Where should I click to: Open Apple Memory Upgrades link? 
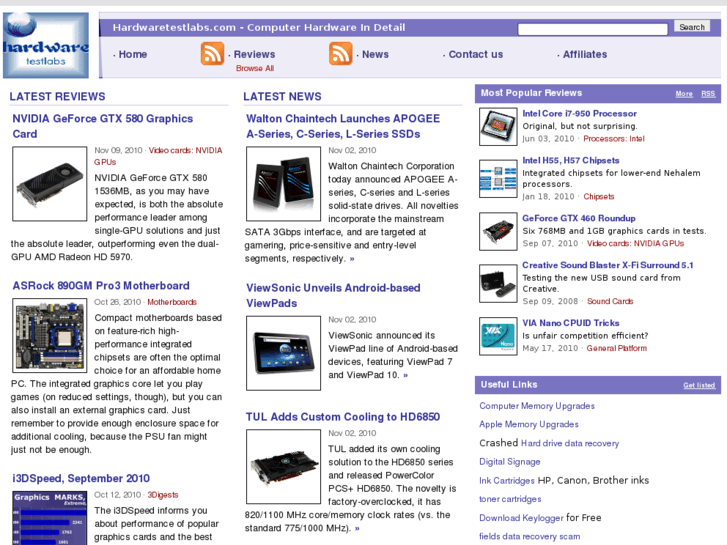coord(529,425)
